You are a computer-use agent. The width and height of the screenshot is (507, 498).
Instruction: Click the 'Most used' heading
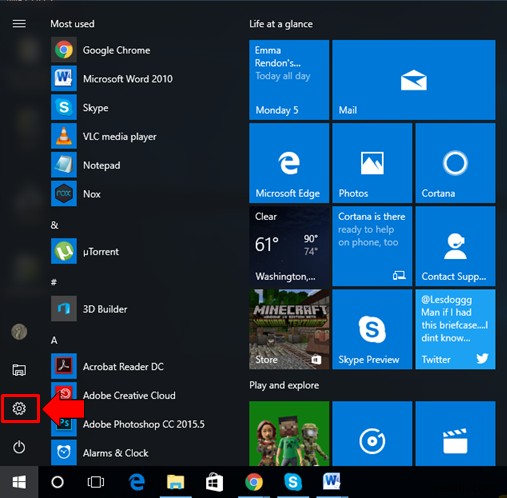point(72,24)
